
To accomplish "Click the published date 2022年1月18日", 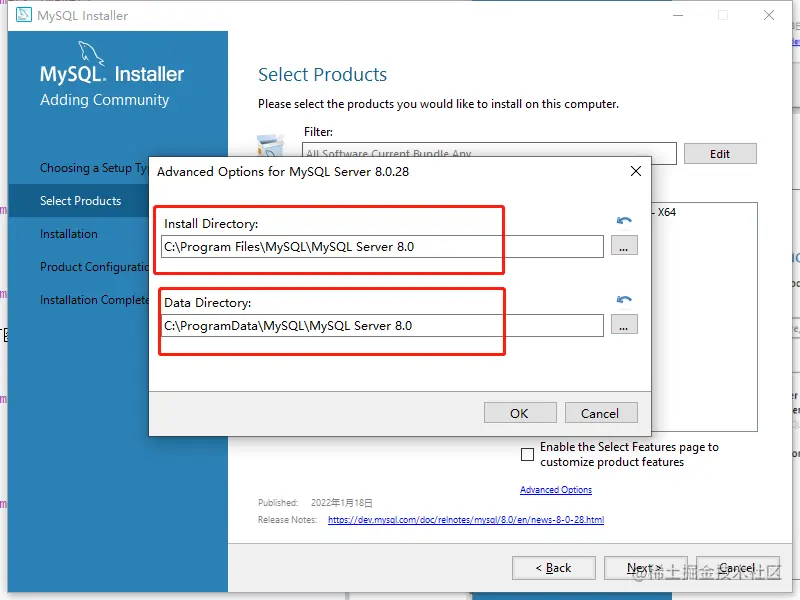I will click(x=342, y=503).
